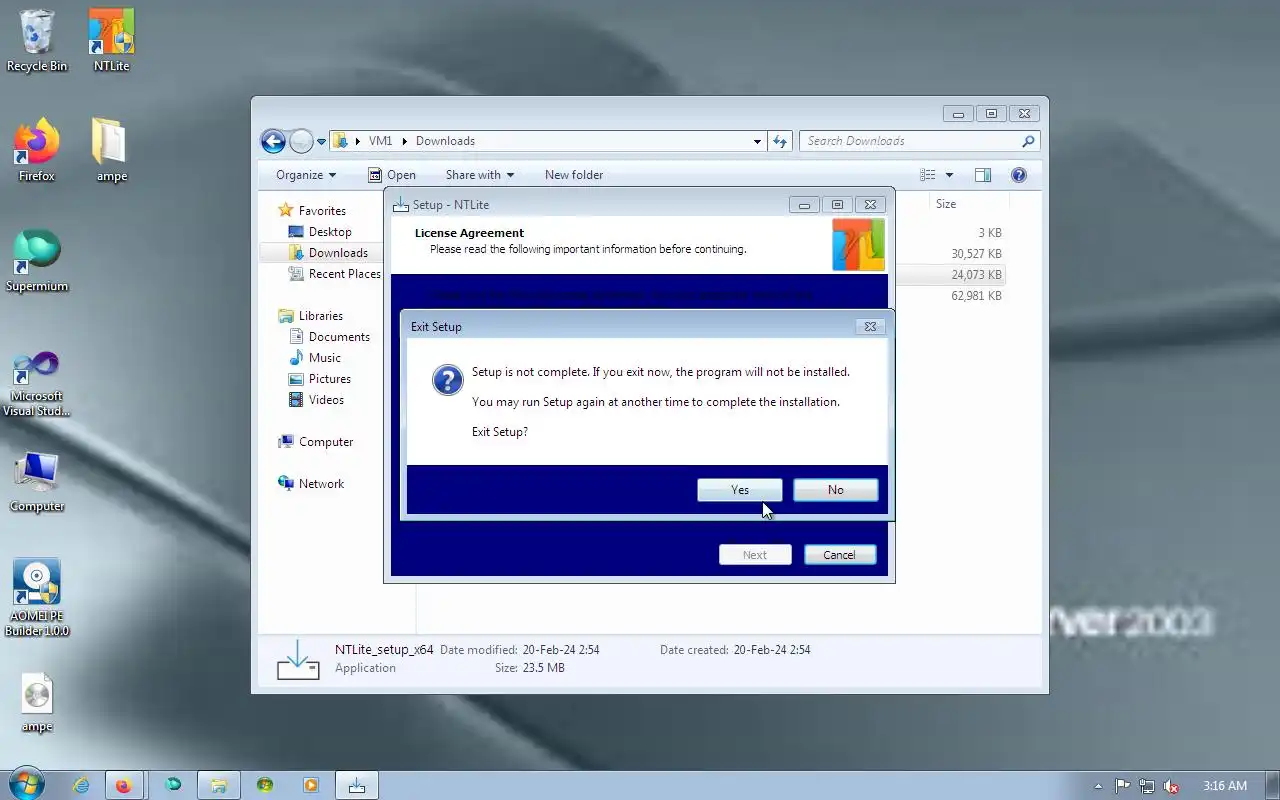The width and height of the screenshot is (1280, 800).
Task: Click Open in the Explorer toolbar
Action: (x=392, y=175)
